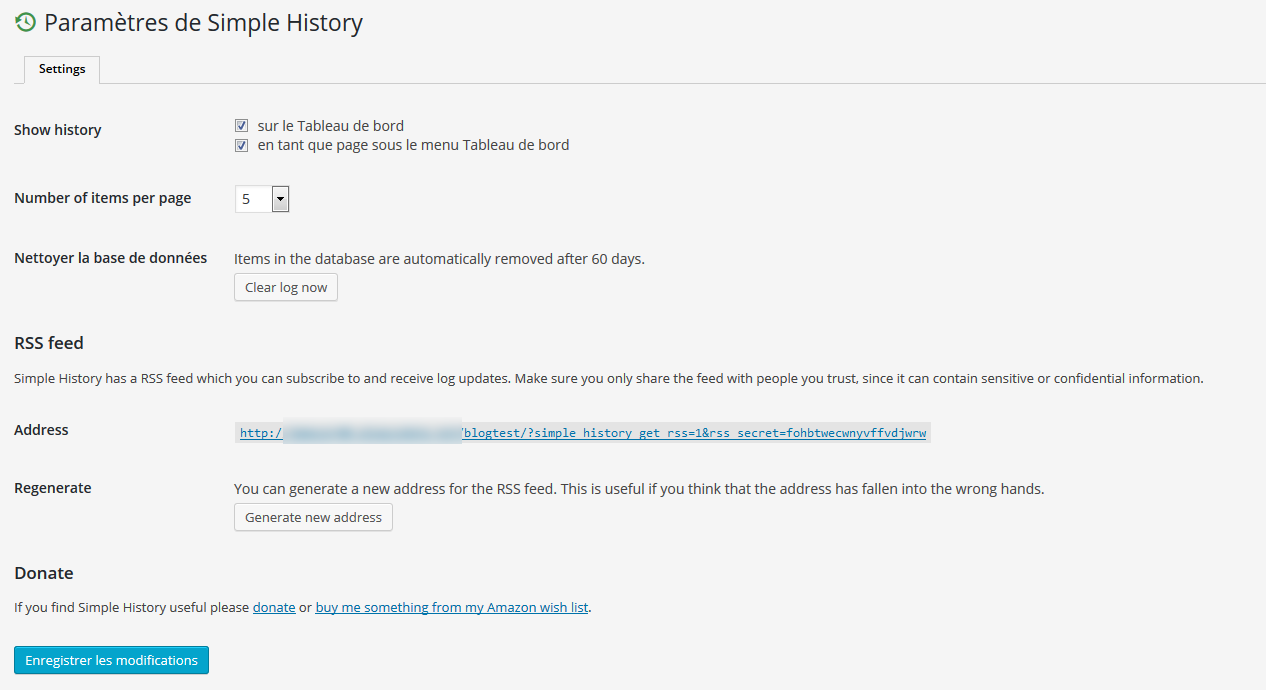This screenshot has width=1266, height=690.
Task: Follow the donate link
Action: click(274, 607)
